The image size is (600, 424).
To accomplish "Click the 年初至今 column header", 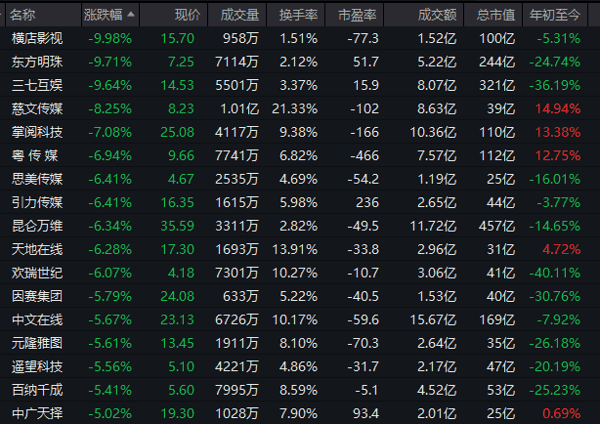I will [x=555, y=15].
